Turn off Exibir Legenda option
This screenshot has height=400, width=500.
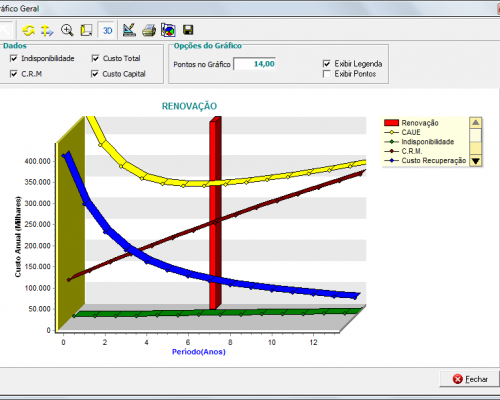[327, 64]
